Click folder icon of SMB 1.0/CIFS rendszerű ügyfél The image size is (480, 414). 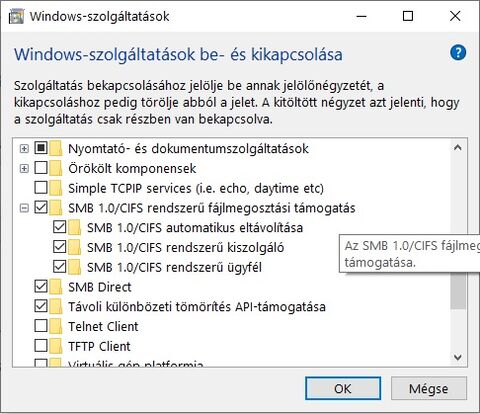[75, 267]
